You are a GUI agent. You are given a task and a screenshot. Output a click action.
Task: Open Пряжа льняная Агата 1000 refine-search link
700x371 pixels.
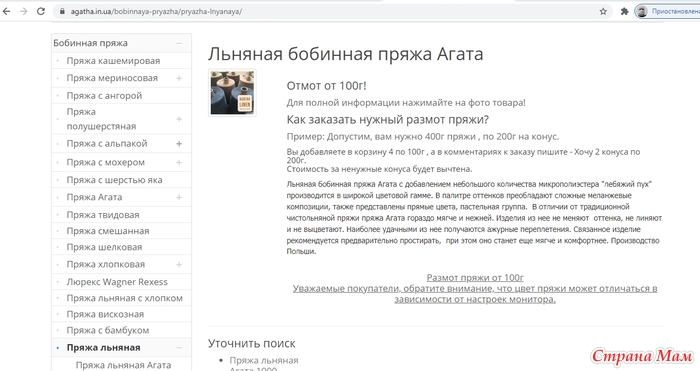coord(264,365)
